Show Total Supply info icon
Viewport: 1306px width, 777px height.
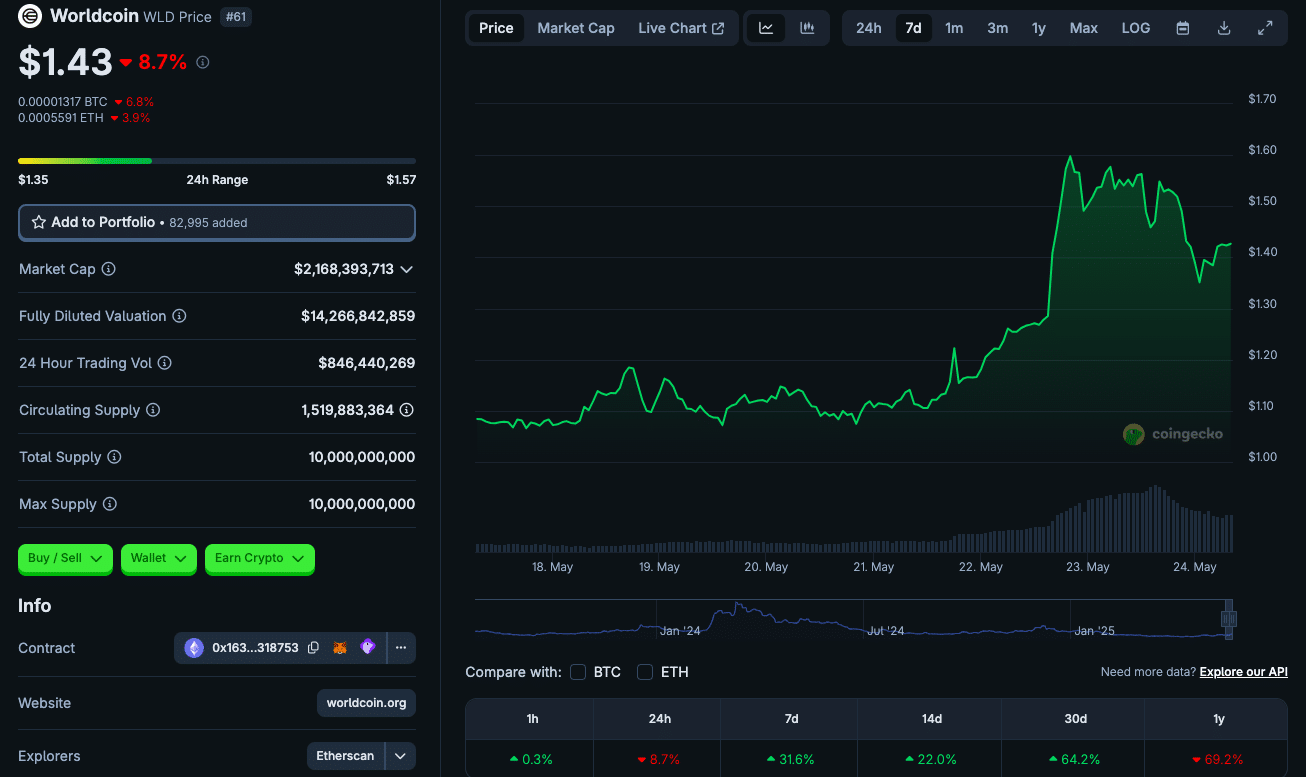114,457
